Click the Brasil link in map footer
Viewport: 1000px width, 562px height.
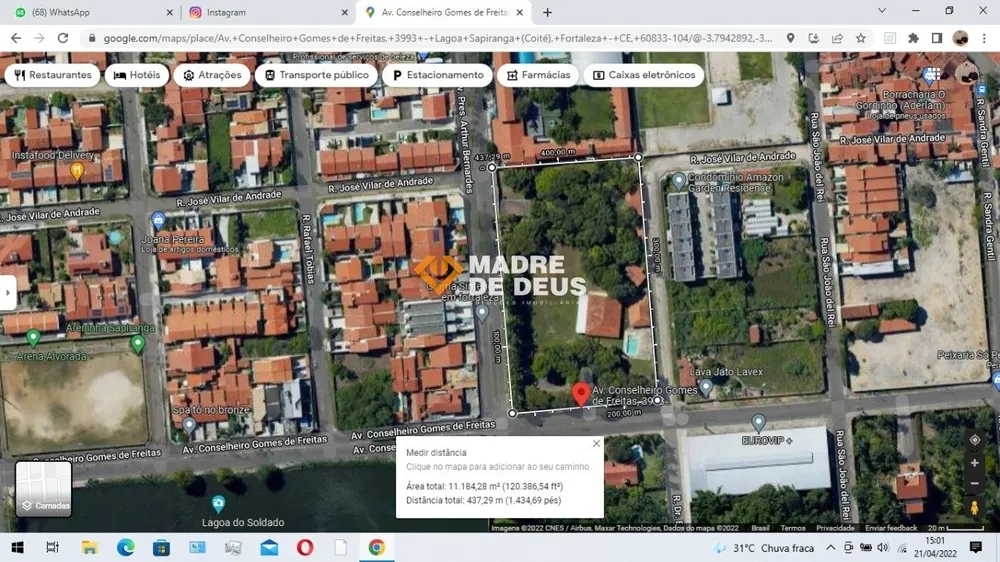760,528
